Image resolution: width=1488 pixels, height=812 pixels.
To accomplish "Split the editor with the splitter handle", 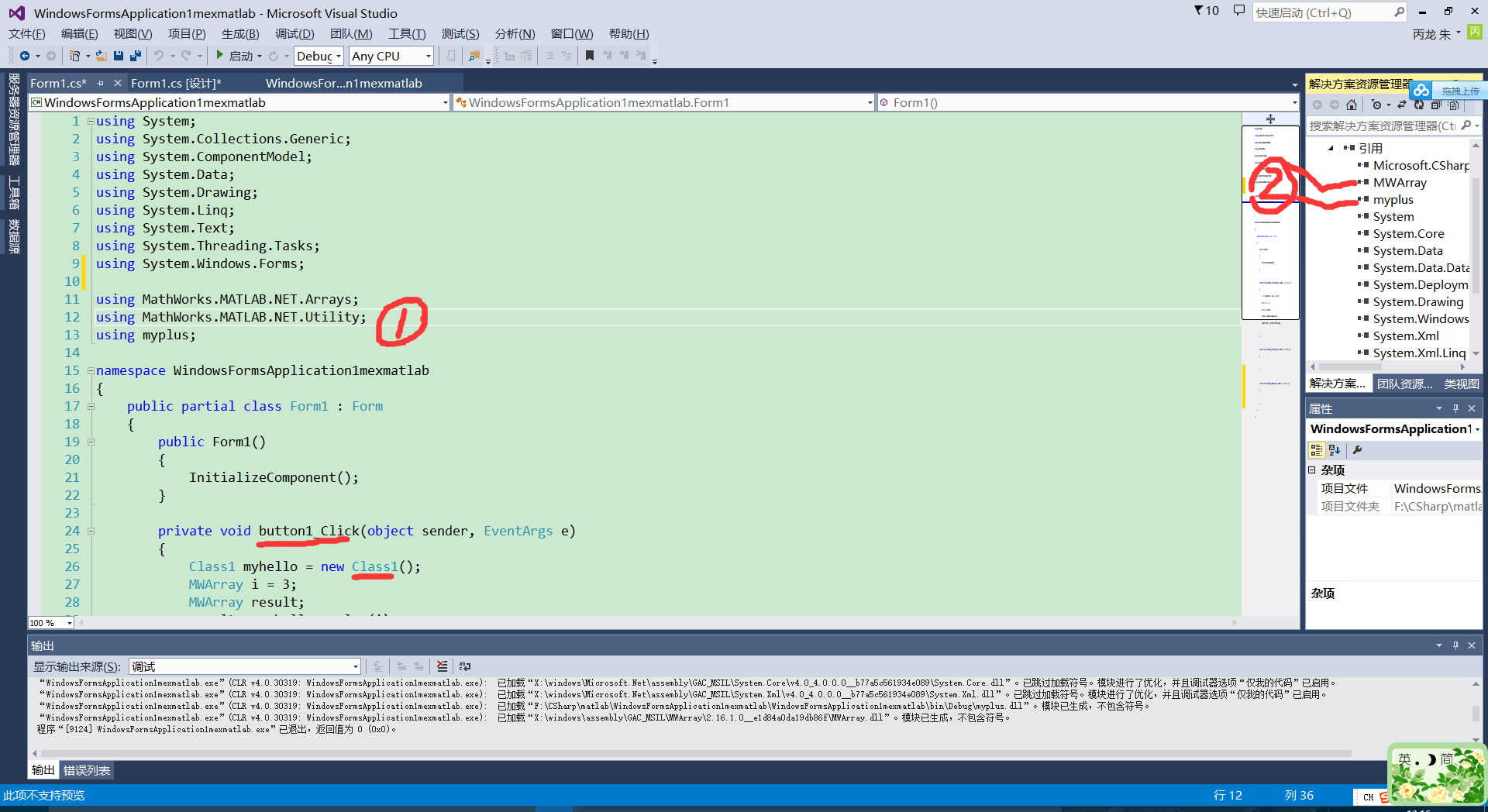I will 1270,119.
